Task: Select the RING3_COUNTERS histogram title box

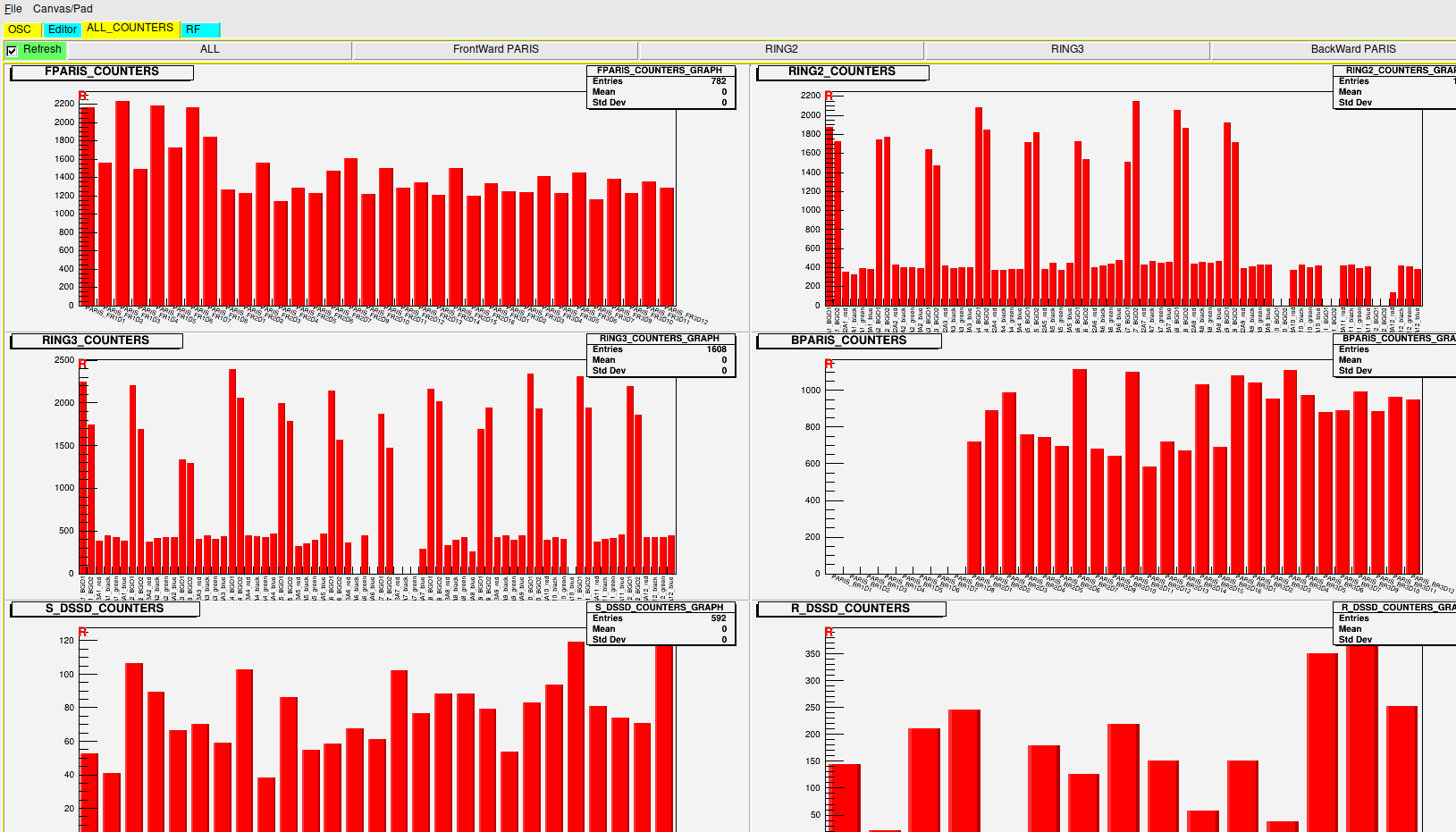Action: click(96, 341)
